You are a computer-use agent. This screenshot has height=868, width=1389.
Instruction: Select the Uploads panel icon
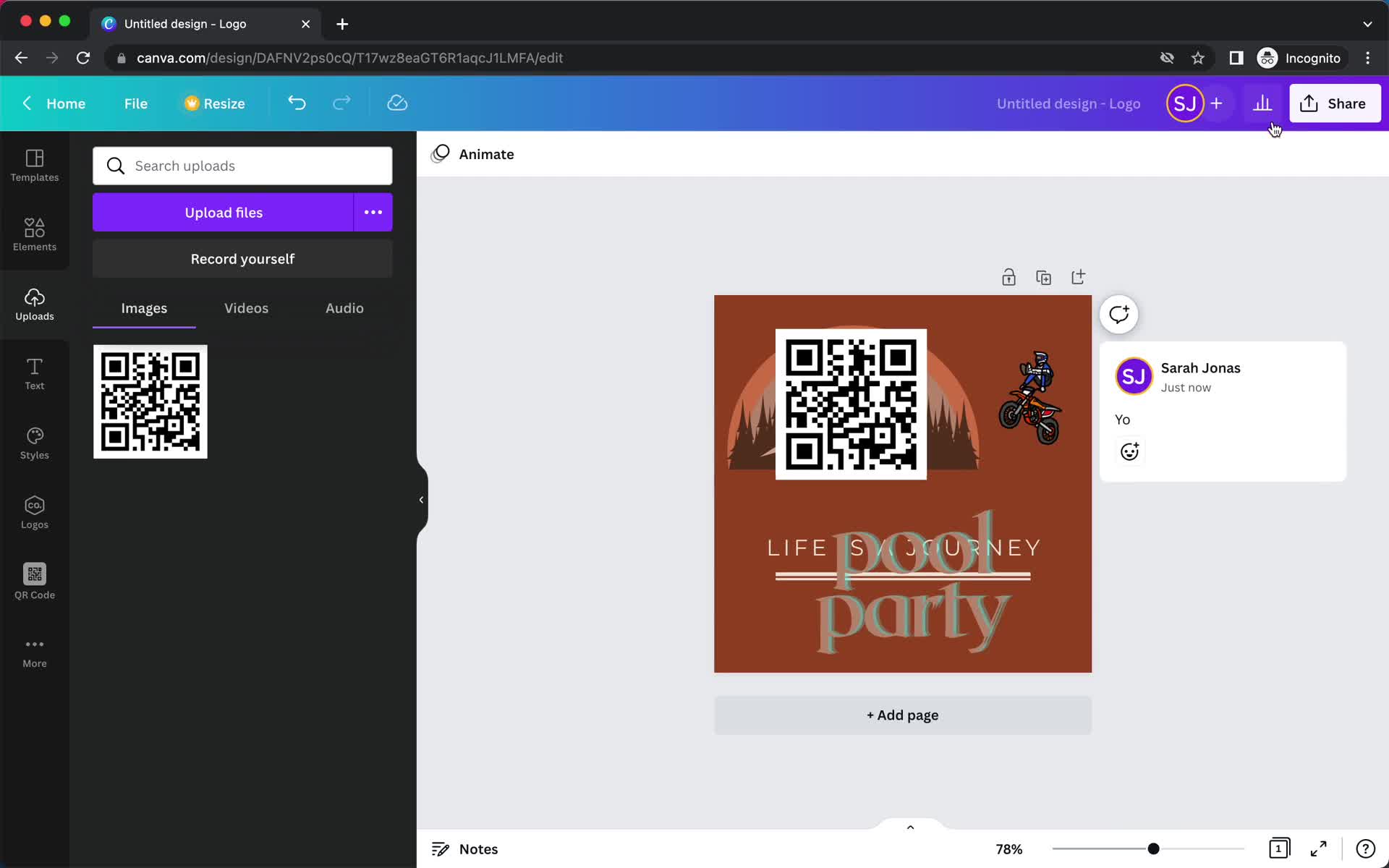pyautogui.click(x=34, y=304)
